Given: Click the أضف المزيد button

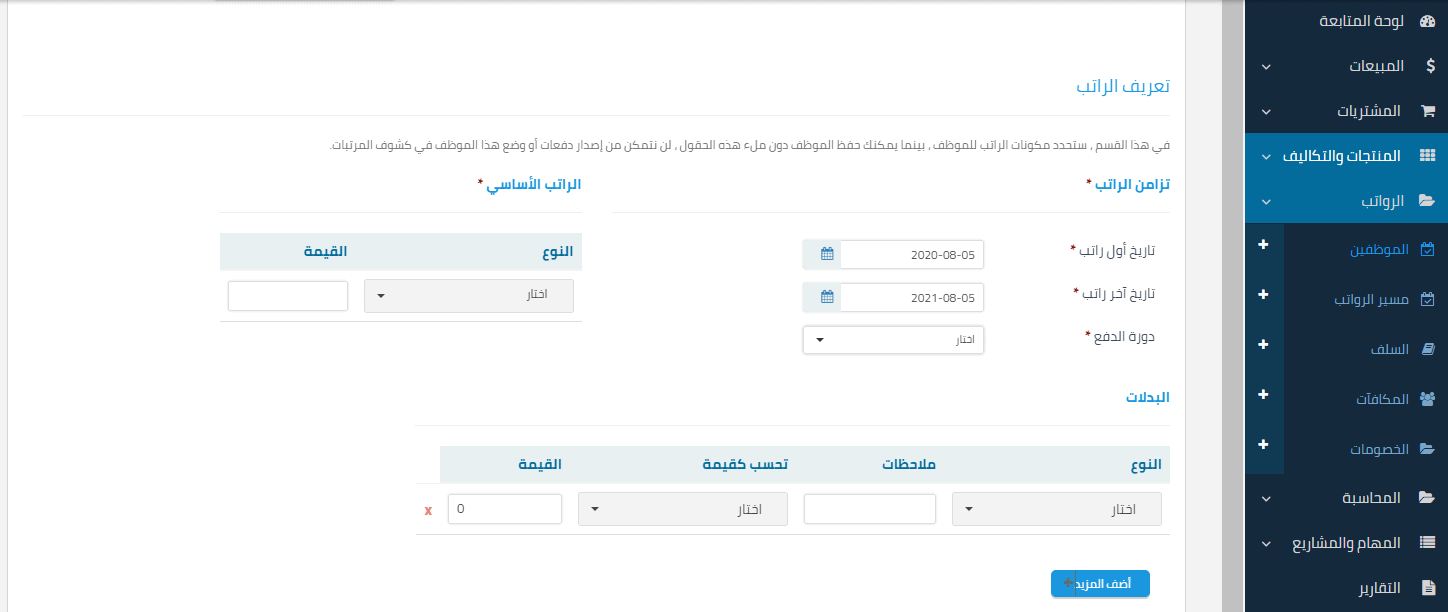Looking at the screenshot, I should point(1100,583).
